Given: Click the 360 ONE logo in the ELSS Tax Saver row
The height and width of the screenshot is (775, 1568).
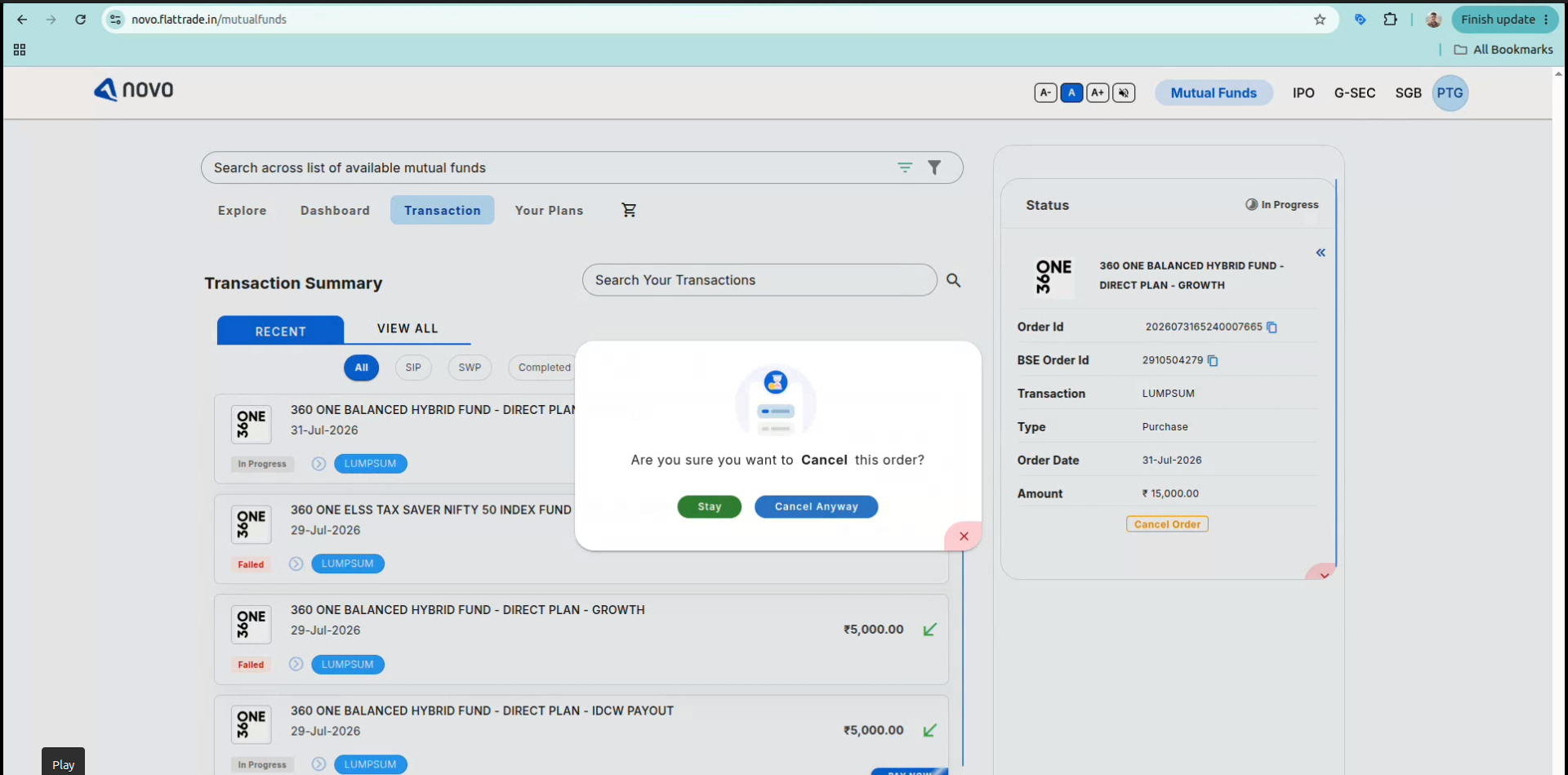Looking at the screenshot, I should (x=252, y=524).
